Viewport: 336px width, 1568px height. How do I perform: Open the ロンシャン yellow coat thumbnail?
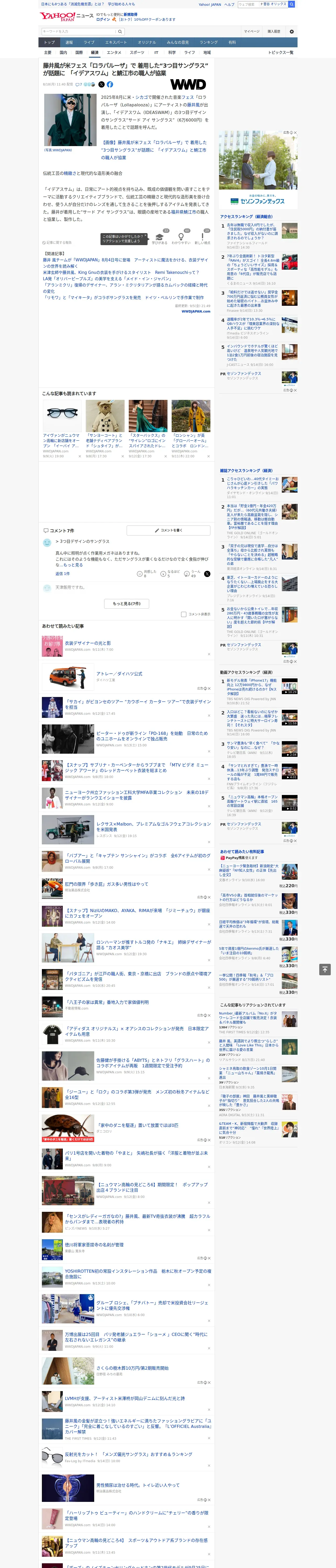point(191,416)
